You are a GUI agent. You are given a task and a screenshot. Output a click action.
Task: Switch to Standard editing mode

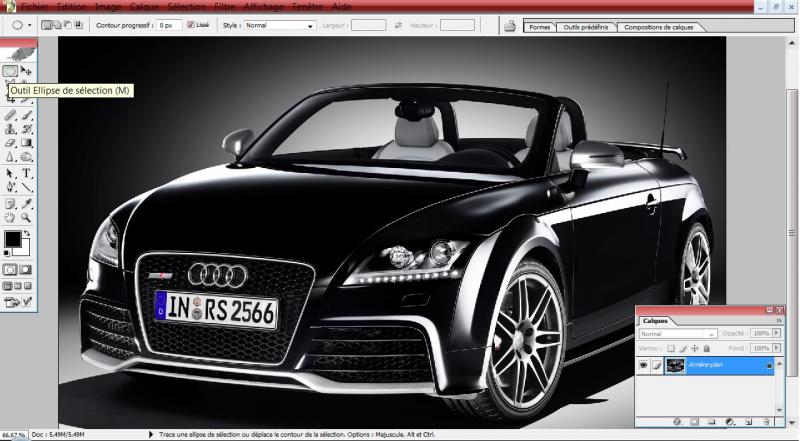point(10,270)
